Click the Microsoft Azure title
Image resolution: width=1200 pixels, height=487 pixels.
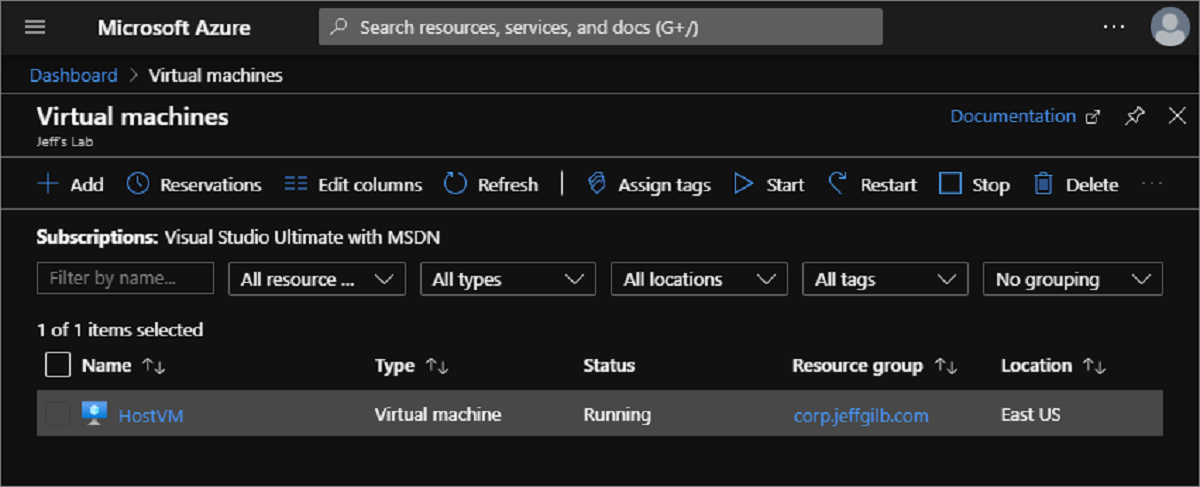click(174, 27)
